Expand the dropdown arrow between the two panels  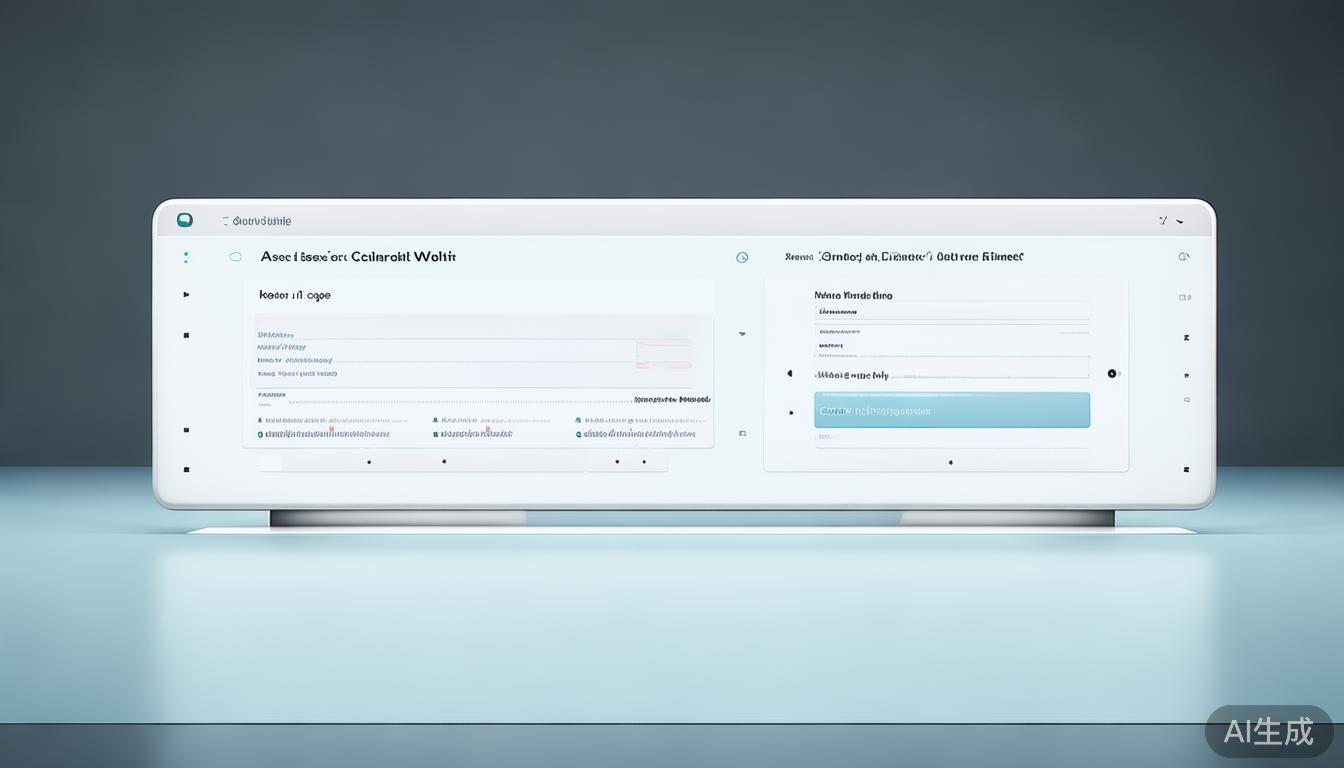point(742,334)
